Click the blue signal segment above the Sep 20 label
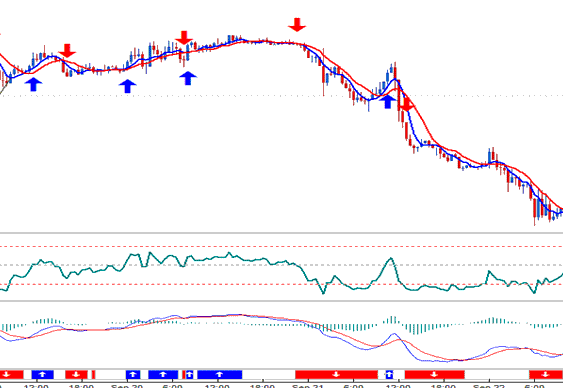The width and height of the screenshot is (564, 389). tap(133, 375)
